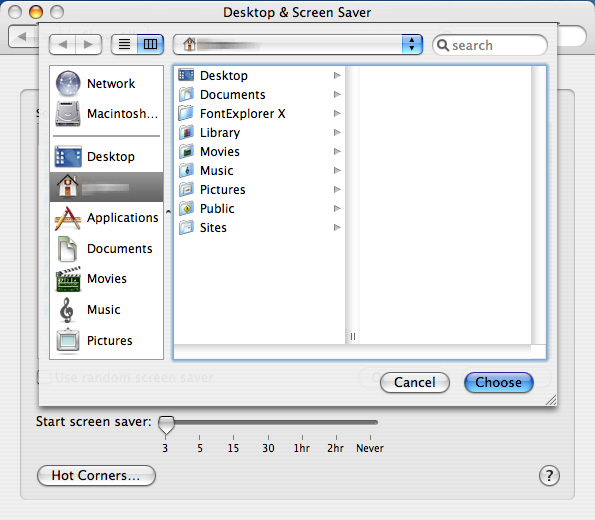
Task: Open help with the question mark button
Action: click(x=549, y=475)
